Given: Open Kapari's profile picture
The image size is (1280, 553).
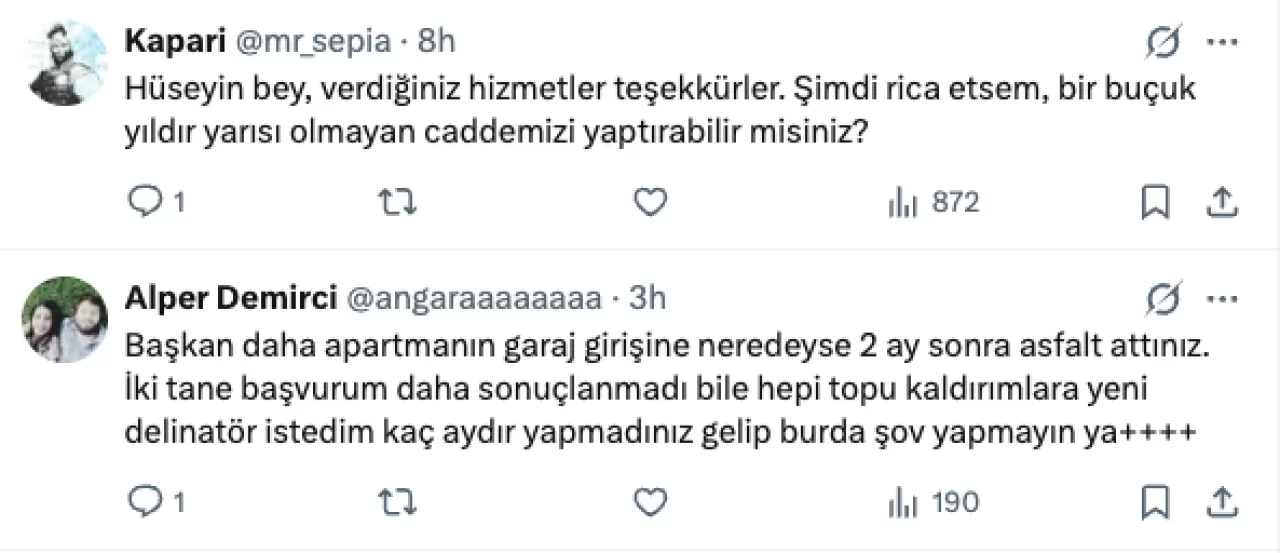Looking at the screenshot, I should (x=65, y=62).
